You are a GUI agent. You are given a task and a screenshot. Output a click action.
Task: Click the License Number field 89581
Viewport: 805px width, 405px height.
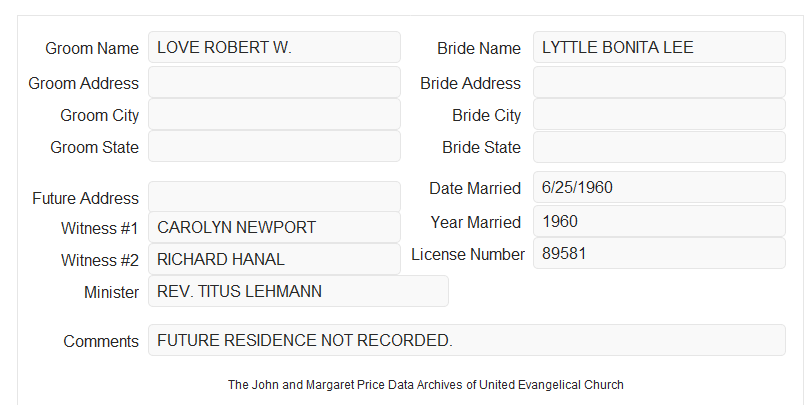pos(659,253)
